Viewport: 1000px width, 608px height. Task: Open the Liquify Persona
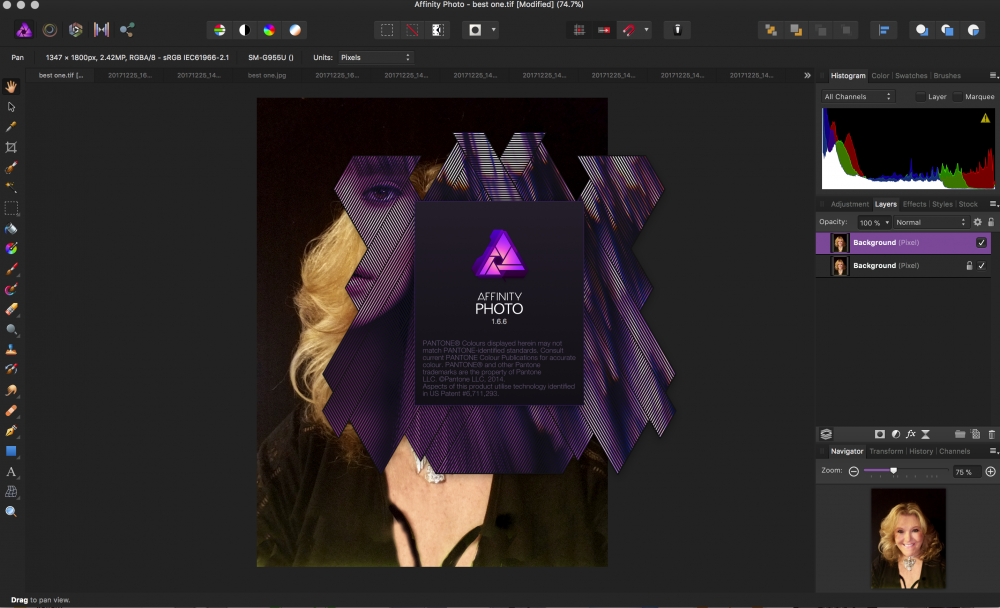pyautogui.click(x=102, y=30)
